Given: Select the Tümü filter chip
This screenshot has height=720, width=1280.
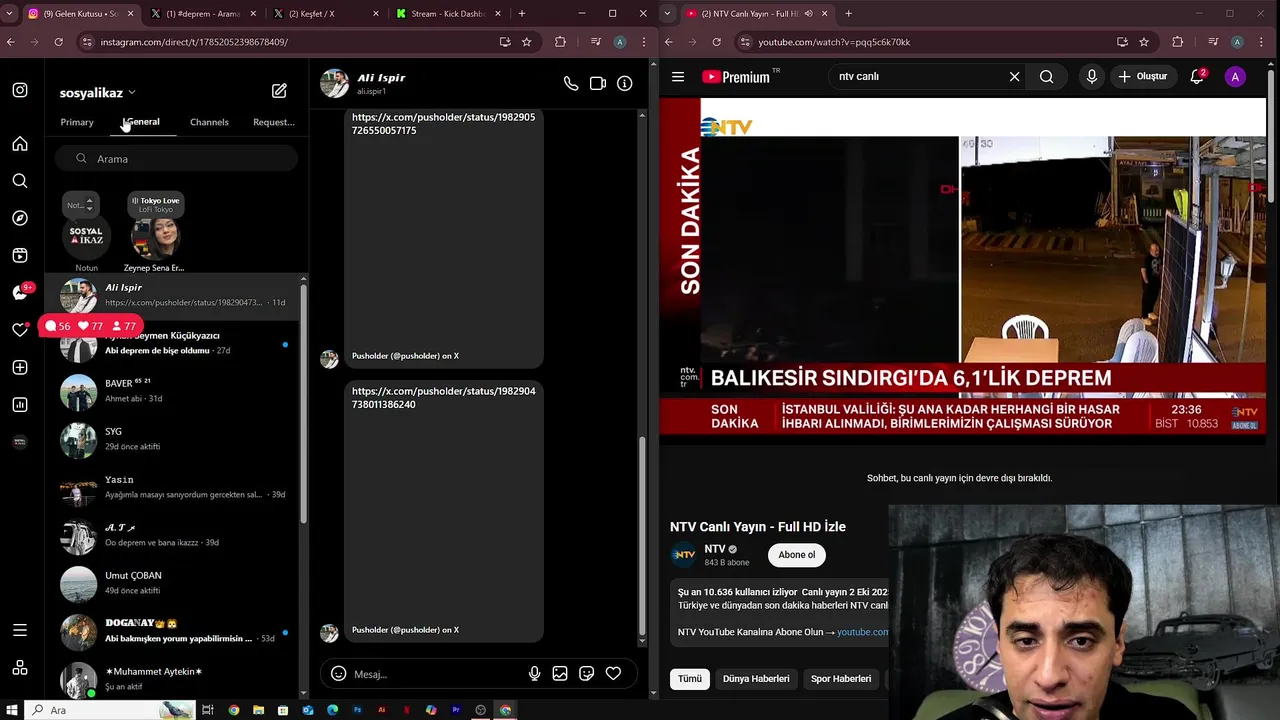Looking at the screenshot, I should pyautogui.click(x=690, y=679).
